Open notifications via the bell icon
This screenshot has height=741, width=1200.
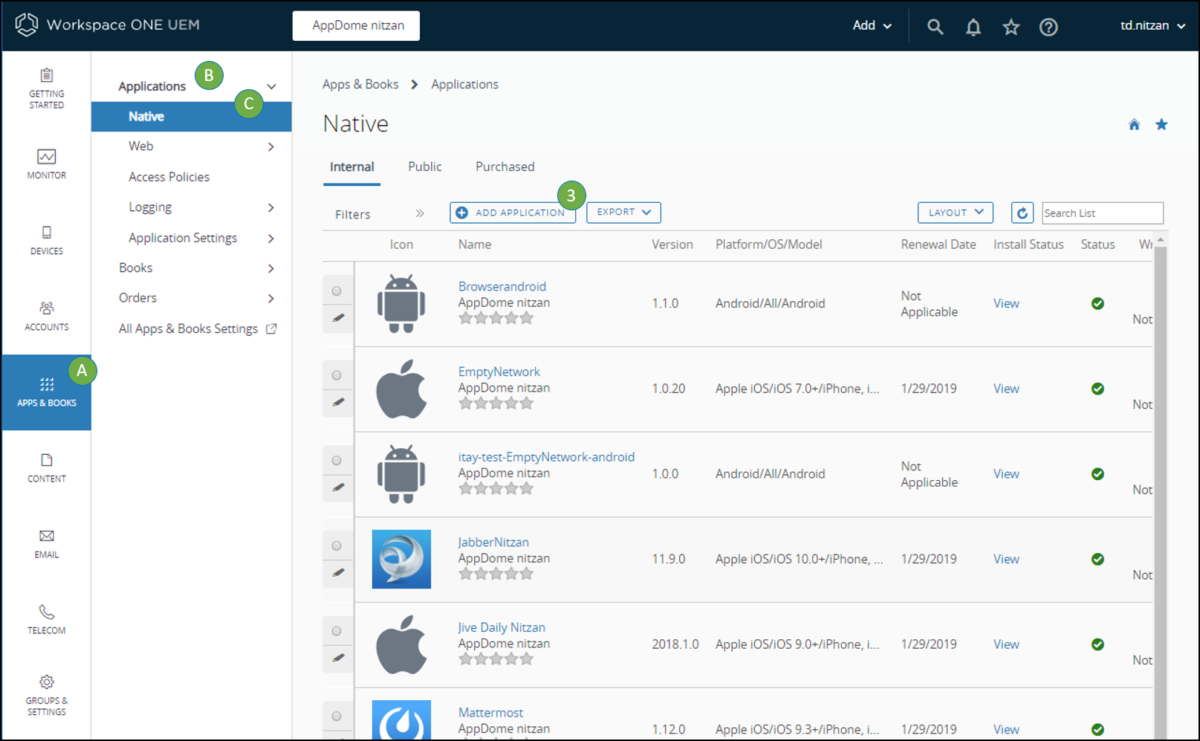[x=973, y=27]
